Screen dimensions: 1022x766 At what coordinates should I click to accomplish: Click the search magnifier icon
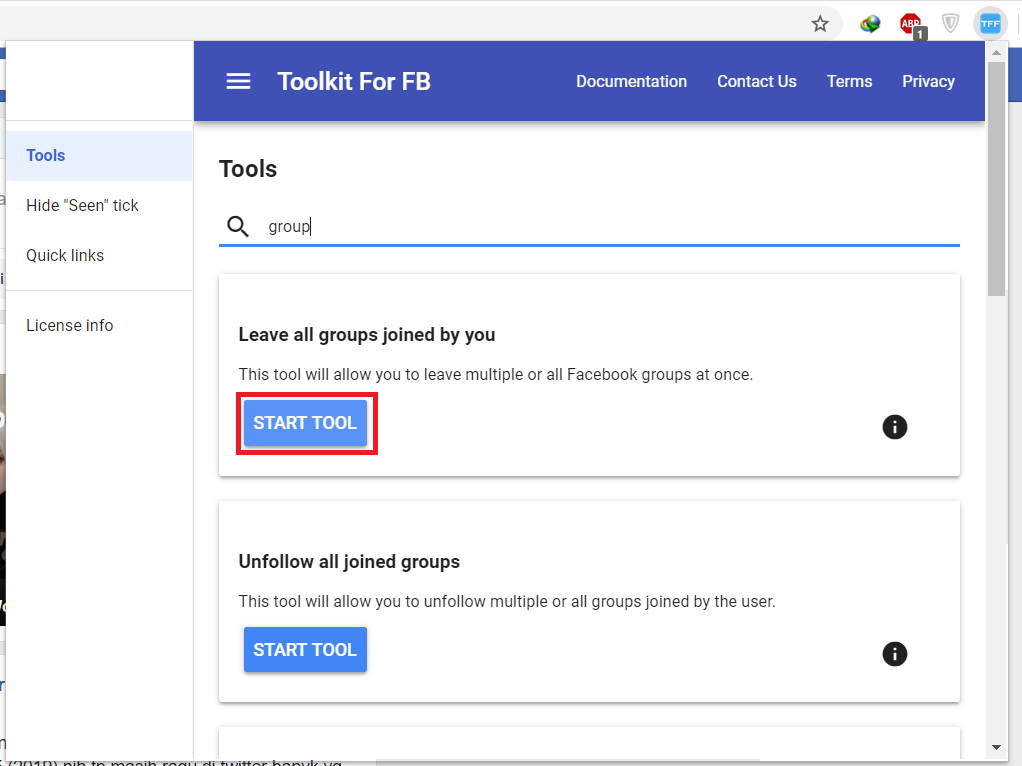[237, 227]
